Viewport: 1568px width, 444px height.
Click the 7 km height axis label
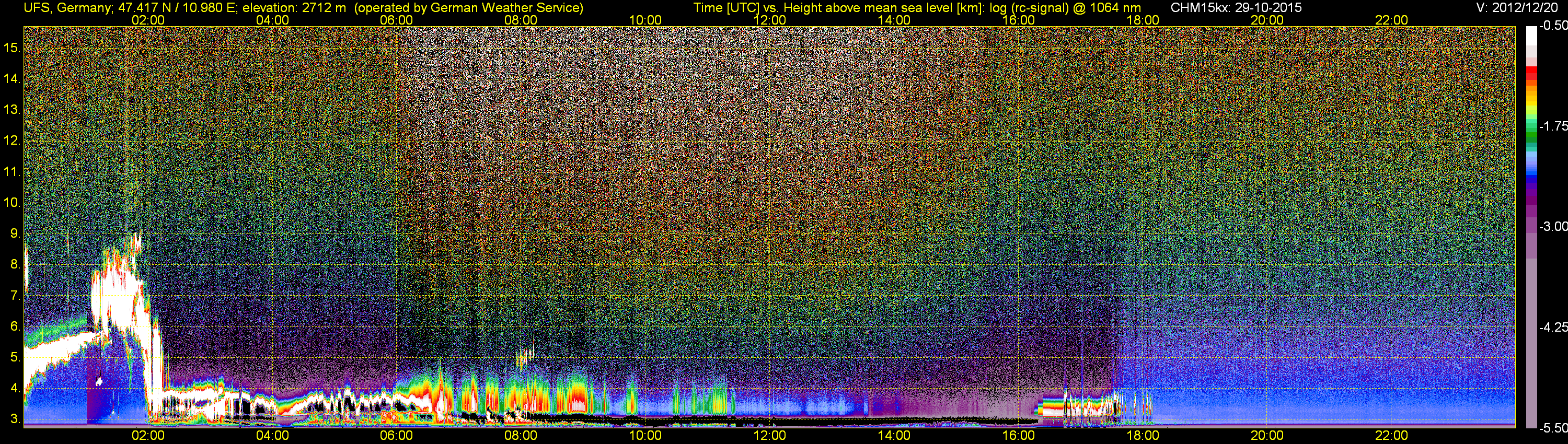point(15,296)
